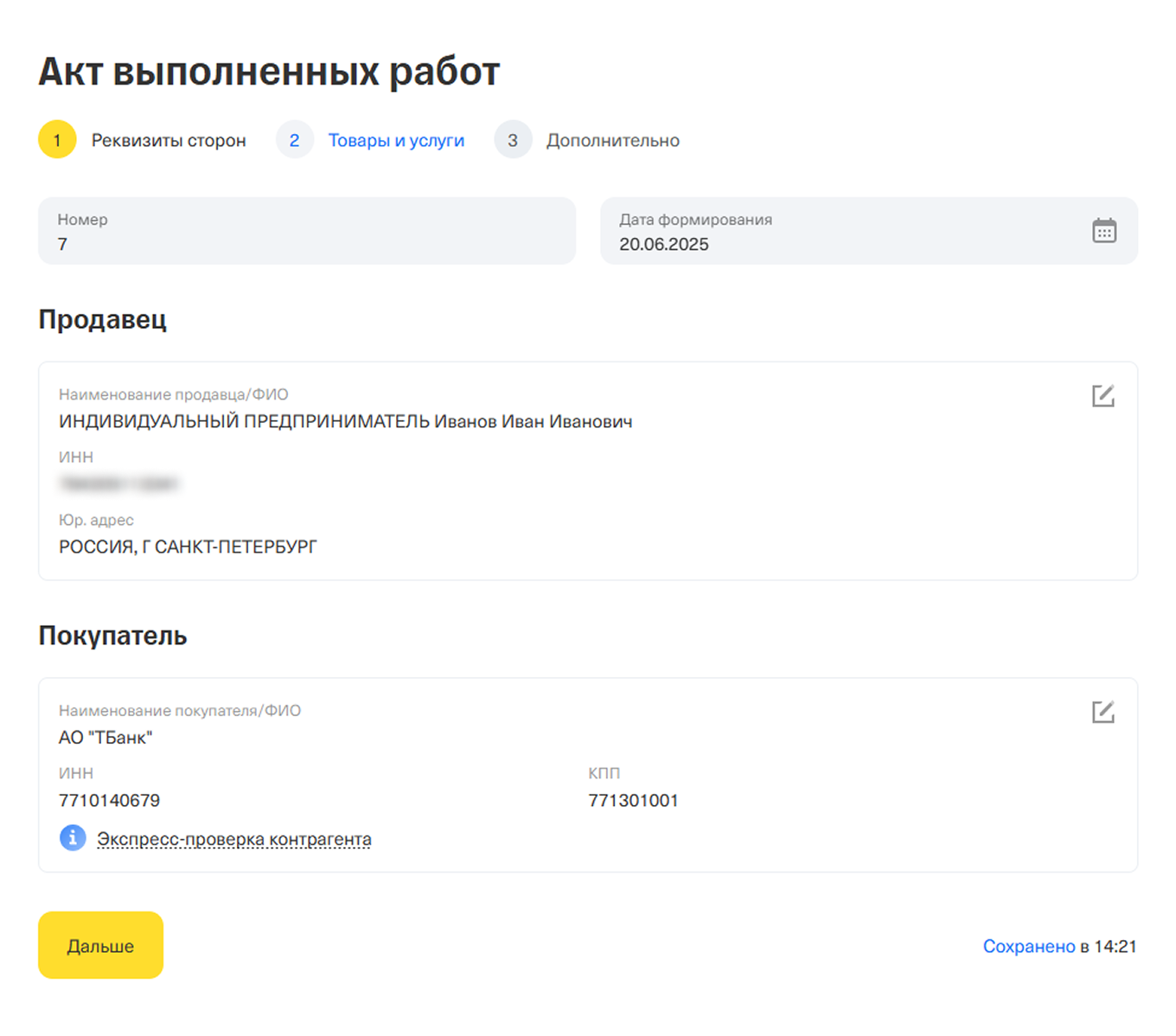Select step 2 circle icon
The width and height of the screenshot is (1176, 1036).
click(x=295, y=139)
